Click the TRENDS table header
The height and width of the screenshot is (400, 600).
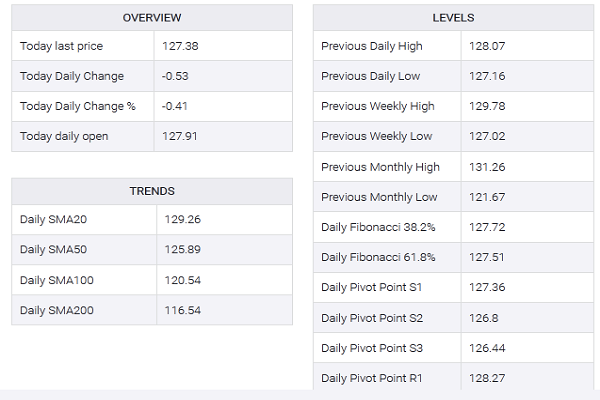[x=152, y=191]
